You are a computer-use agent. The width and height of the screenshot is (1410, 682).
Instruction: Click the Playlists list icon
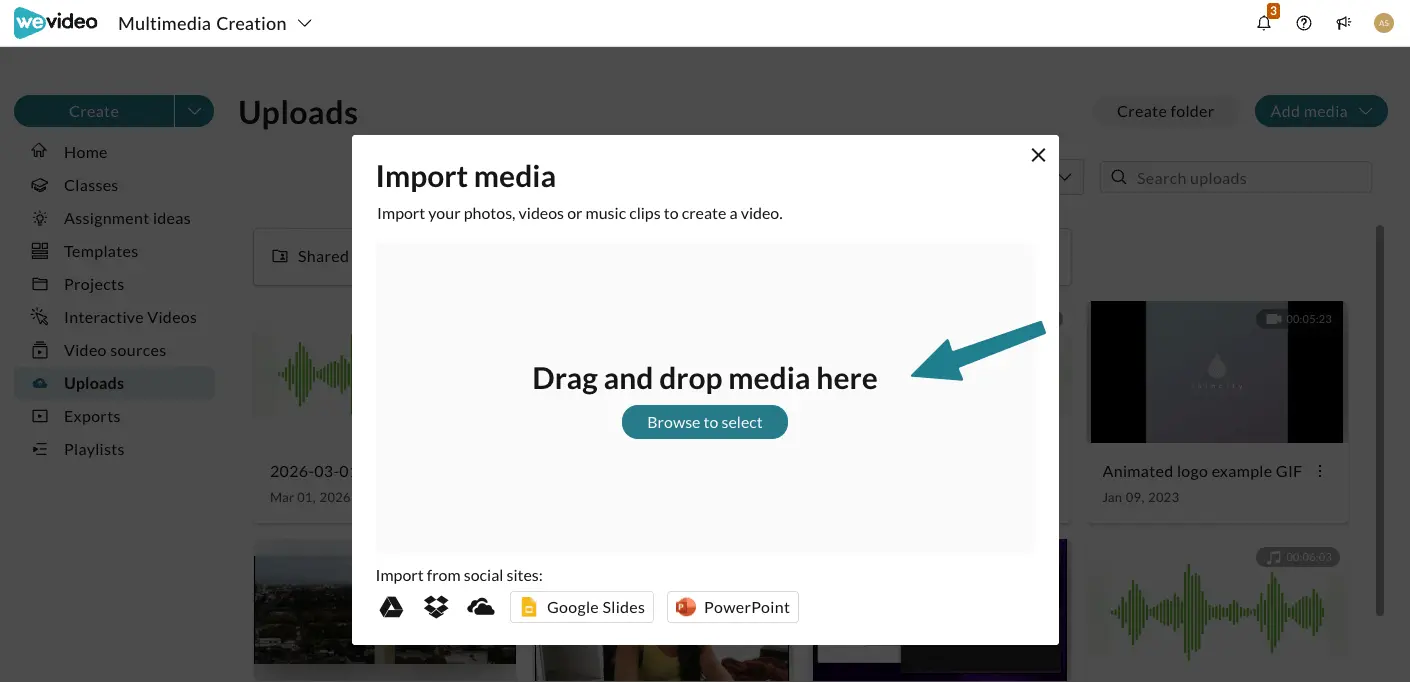click(x=40, y=449)
